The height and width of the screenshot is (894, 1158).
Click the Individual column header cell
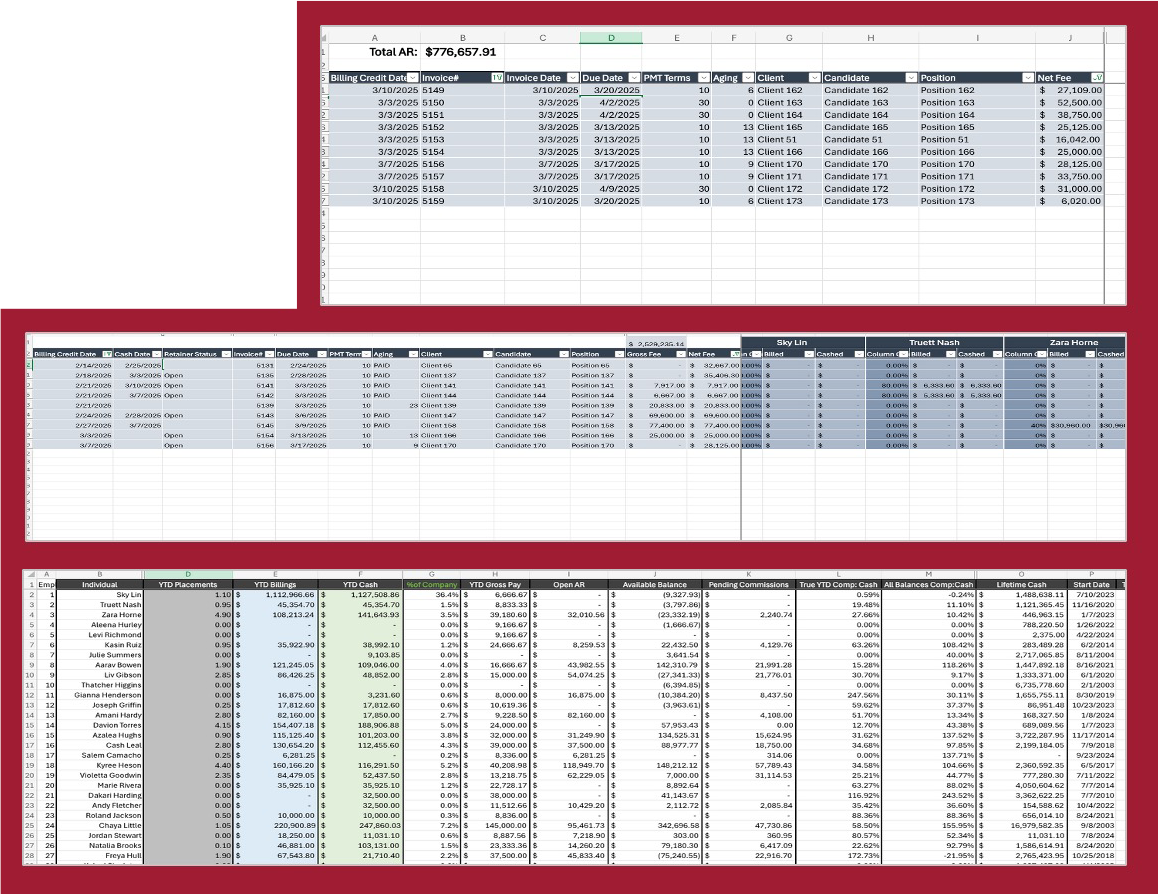100,585
